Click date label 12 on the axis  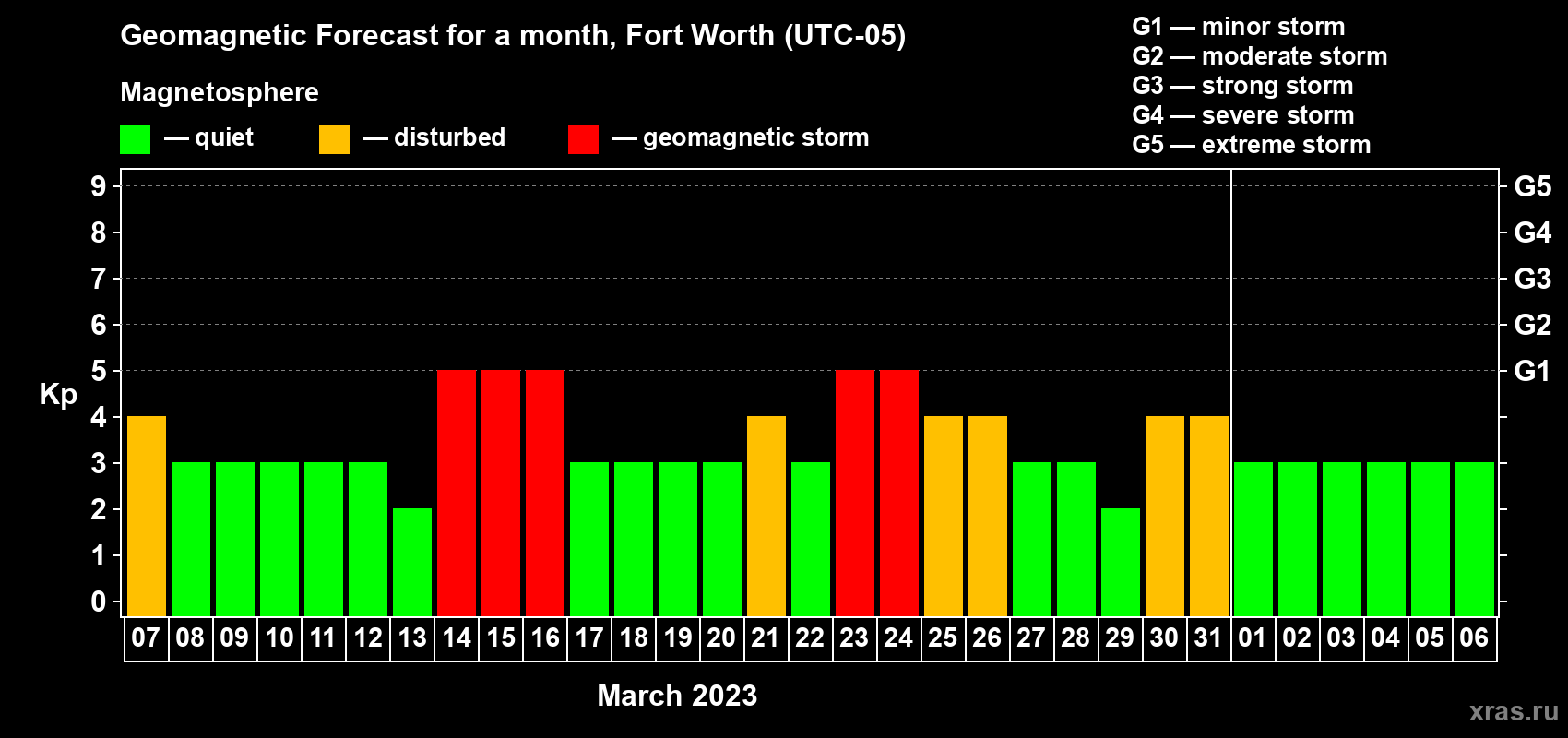click(367, 638)
